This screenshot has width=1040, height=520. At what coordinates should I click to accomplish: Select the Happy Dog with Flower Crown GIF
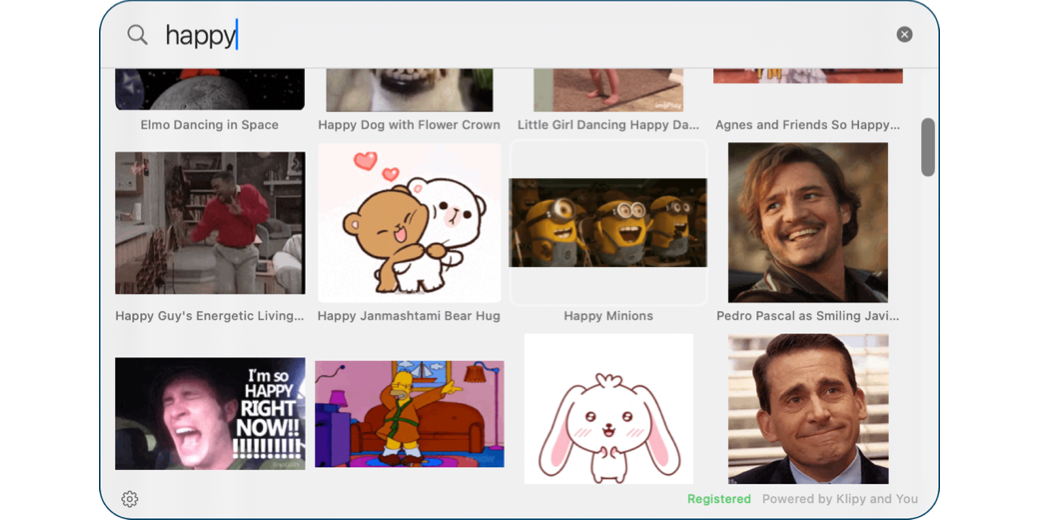409,90
